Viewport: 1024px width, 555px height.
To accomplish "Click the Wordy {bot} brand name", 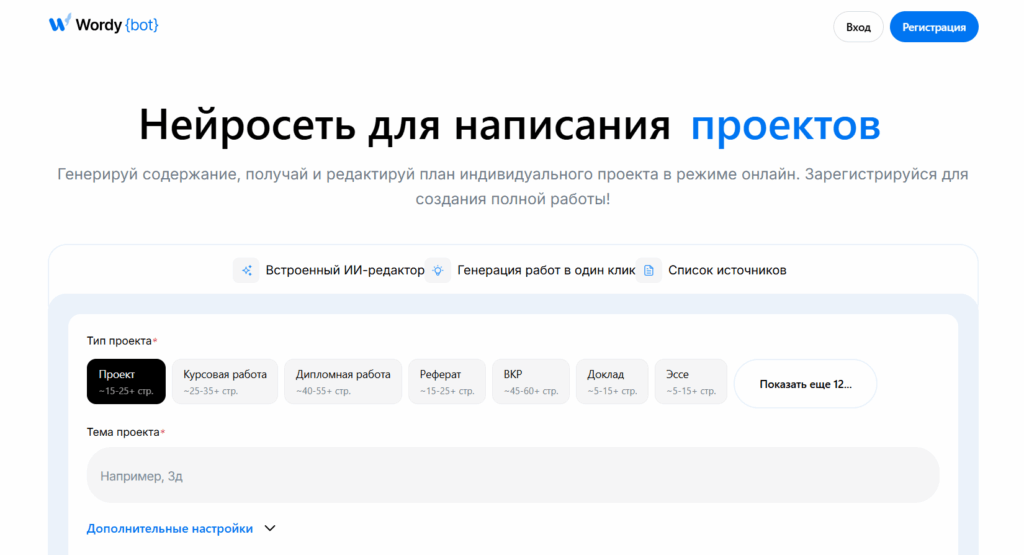I will tap(117, 25).
